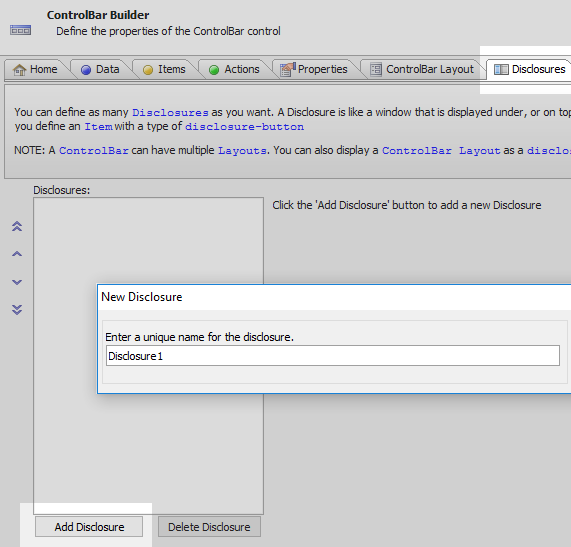Click the Disclosures tab panel icon
Image resolution: width=571 pixels, height=547 pixels.
[x=501, y=69]
